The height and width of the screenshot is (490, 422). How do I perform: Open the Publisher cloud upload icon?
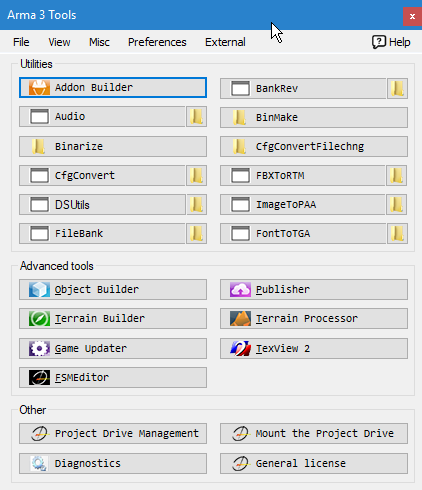[240, 289]
